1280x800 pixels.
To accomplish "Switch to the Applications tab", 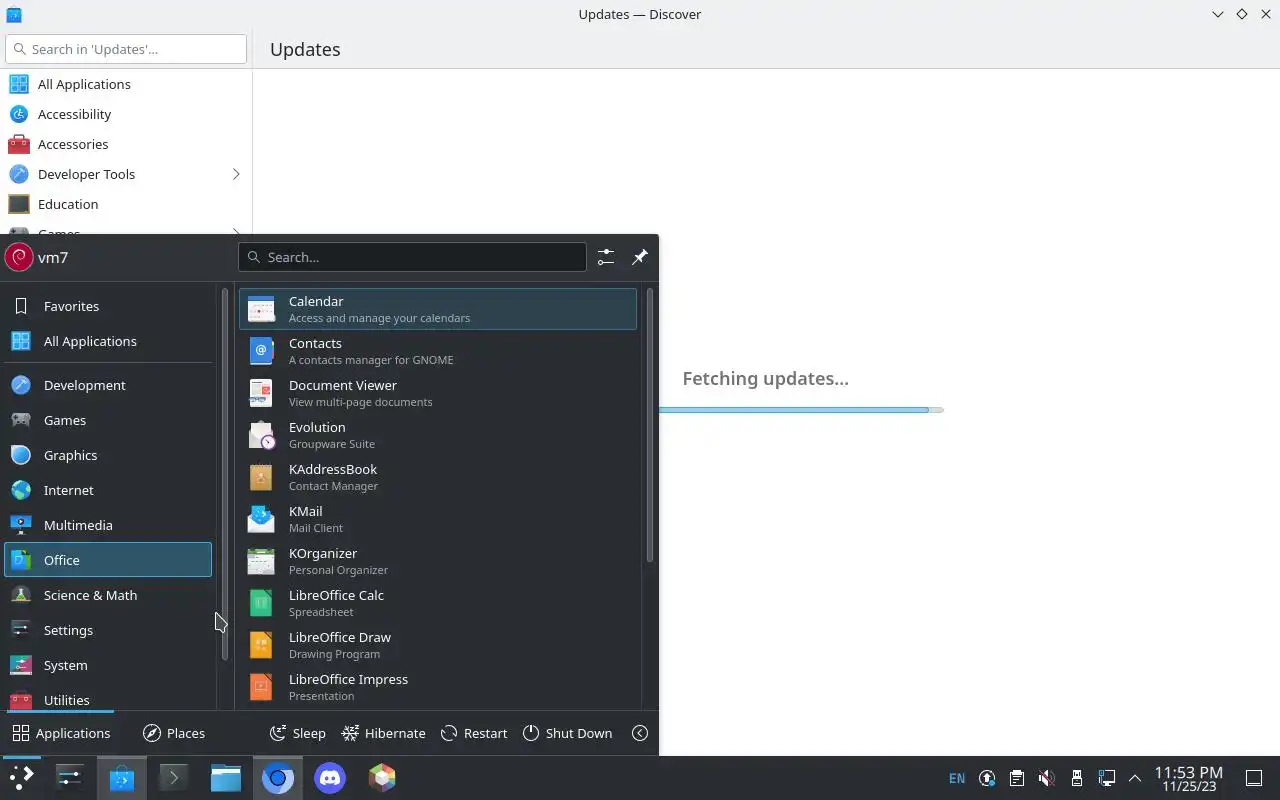I will click(61, 733).
